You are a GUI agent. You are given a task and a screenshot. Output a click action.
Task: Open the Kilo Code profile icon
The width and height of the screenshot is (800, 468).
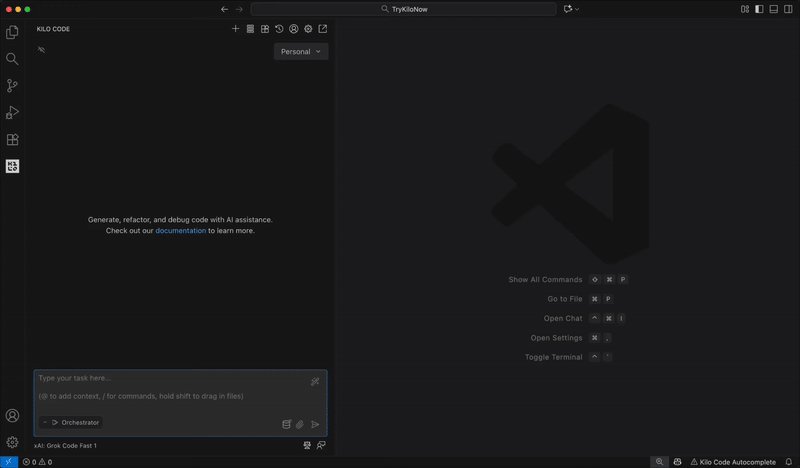(294, 29)
